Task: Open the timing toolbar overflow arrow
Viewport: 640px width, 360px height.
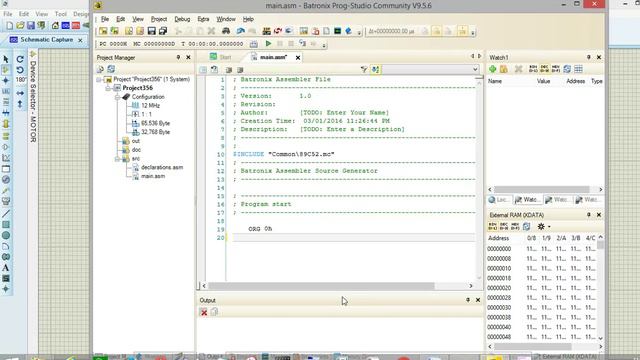Action: (473, 32)
